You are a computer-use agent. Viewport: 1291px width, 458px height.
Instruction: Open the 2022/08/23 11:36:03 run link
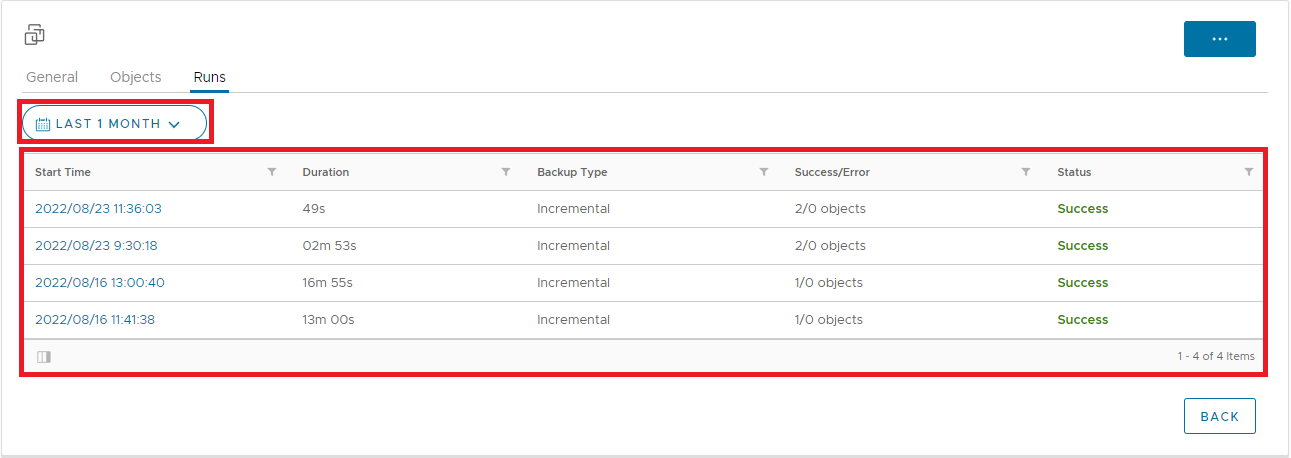(x=98, y=209)
